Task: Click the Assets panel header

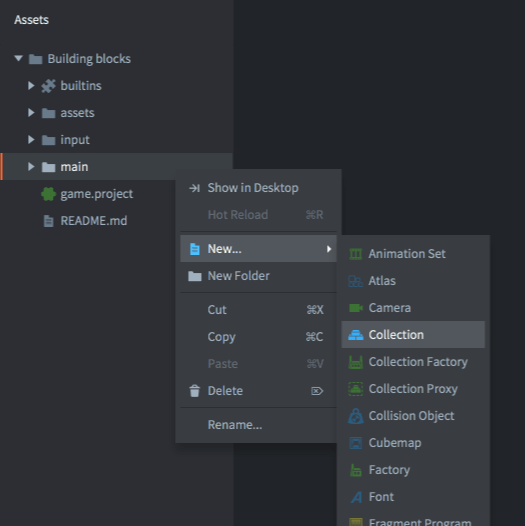Action: (x=32, y=20)
